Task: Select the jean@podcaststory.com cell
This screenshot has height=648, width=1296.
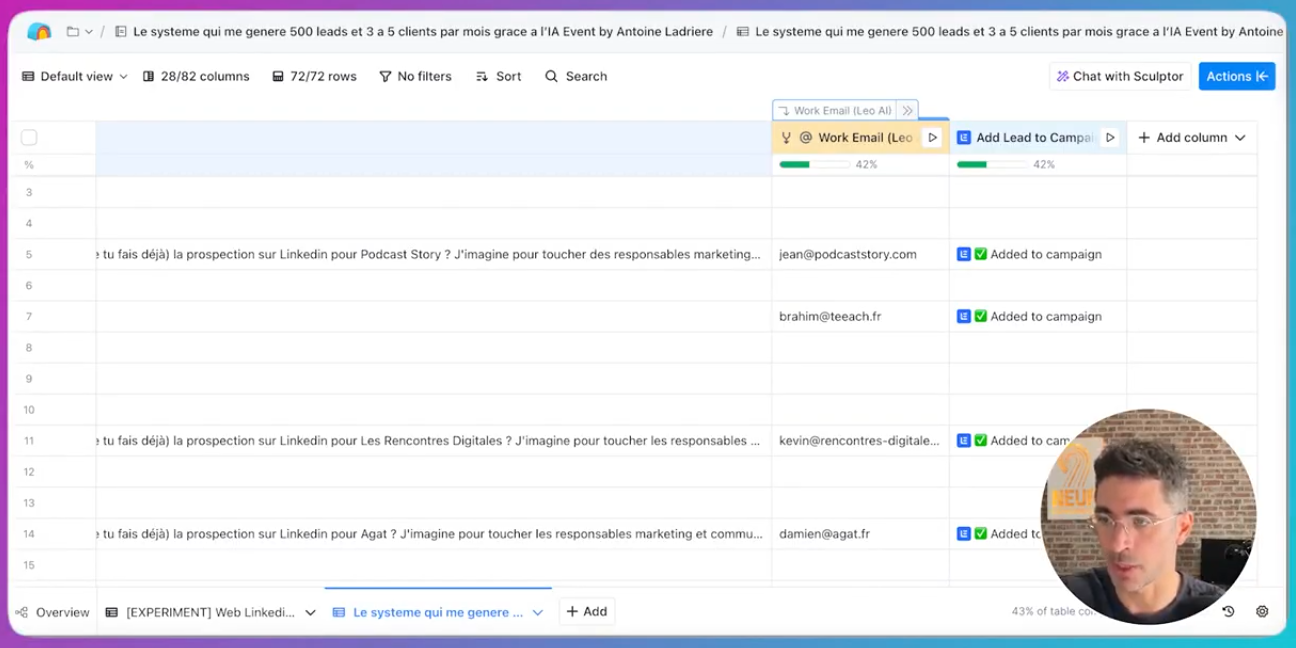Action: tap(860, 254)
